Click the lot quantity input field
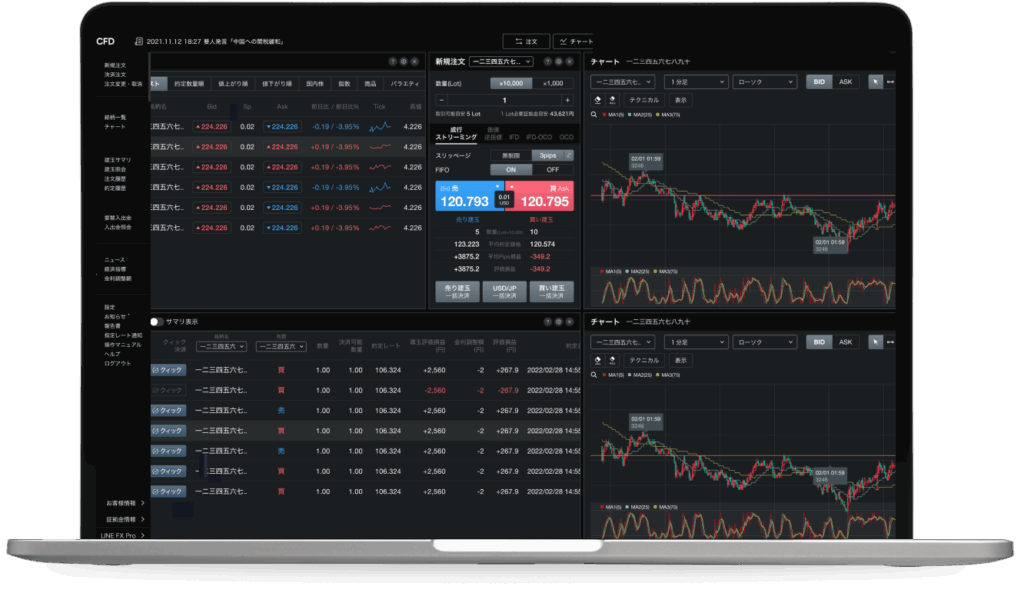This screenshot has width=1024, height=593. [504, 100]
